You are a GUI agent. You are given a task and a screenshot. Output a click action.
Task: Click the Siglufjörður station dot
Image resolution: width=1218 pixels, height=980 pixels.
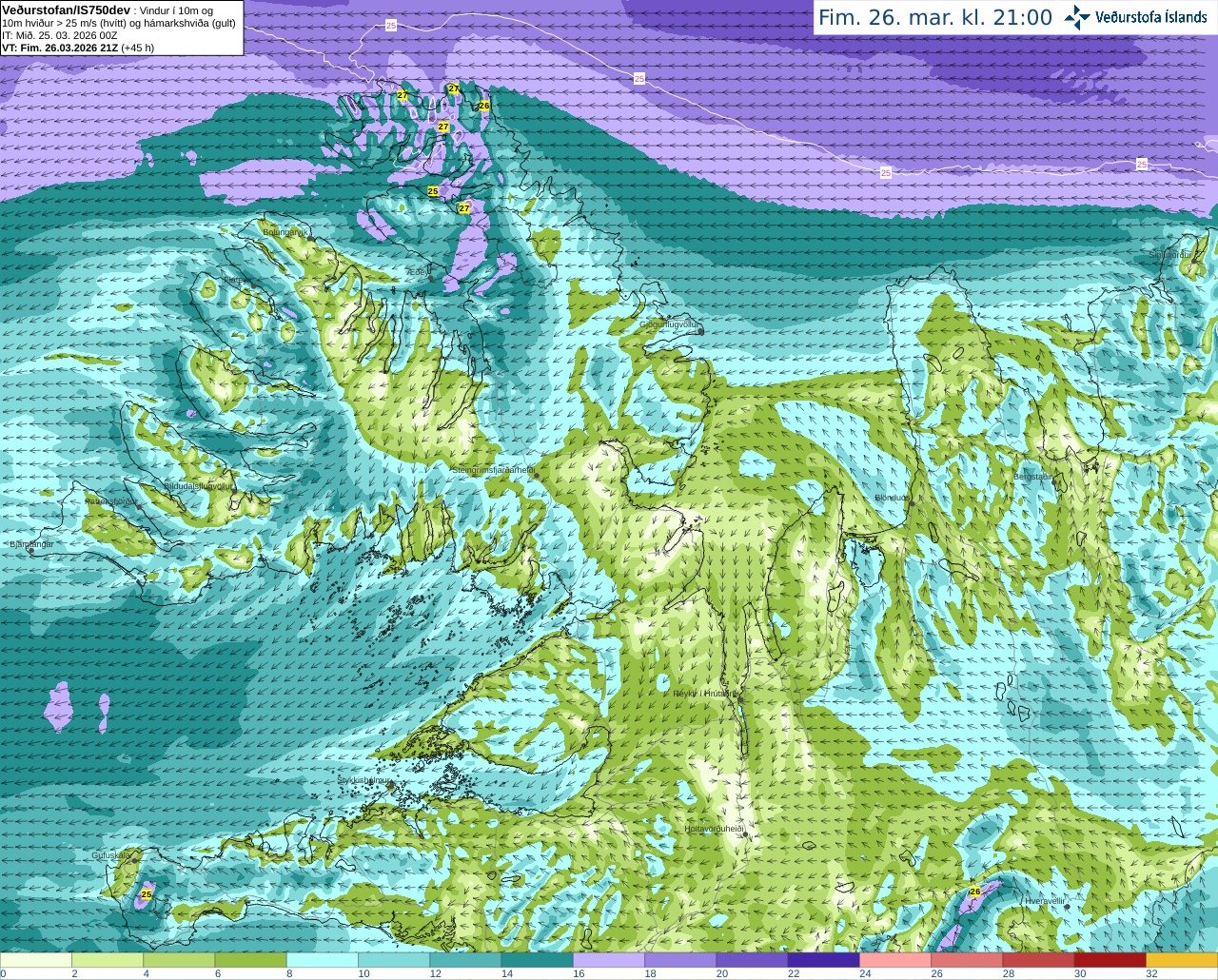(x=1192, y=261)
